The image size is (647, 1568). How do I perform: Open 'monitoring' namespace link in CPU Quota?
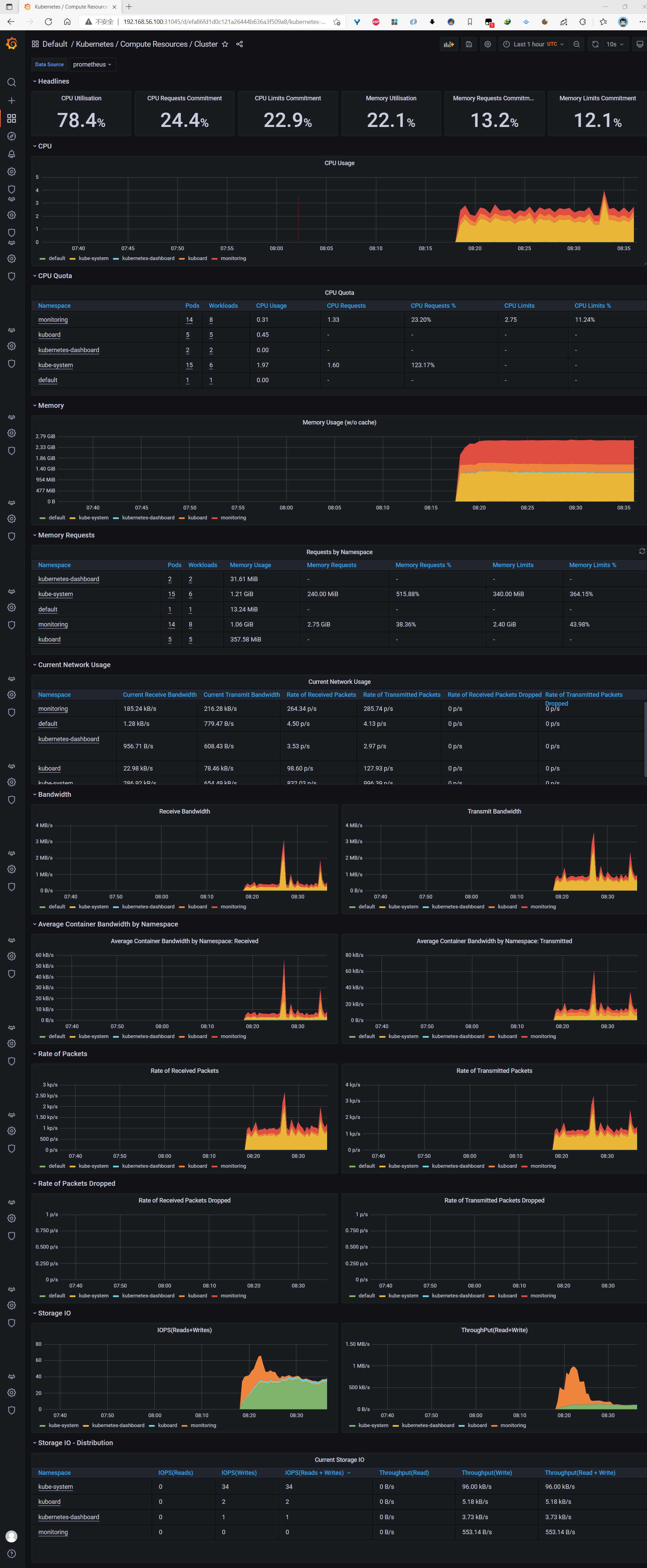(x=53, y=319)
